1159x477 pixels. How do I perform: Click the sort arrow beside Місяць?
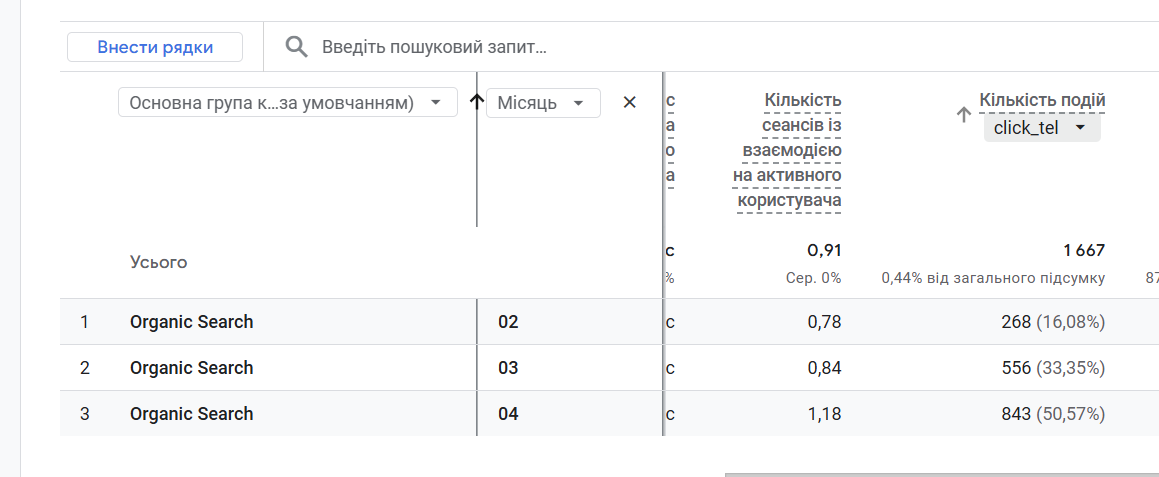[x=476, y=102]
